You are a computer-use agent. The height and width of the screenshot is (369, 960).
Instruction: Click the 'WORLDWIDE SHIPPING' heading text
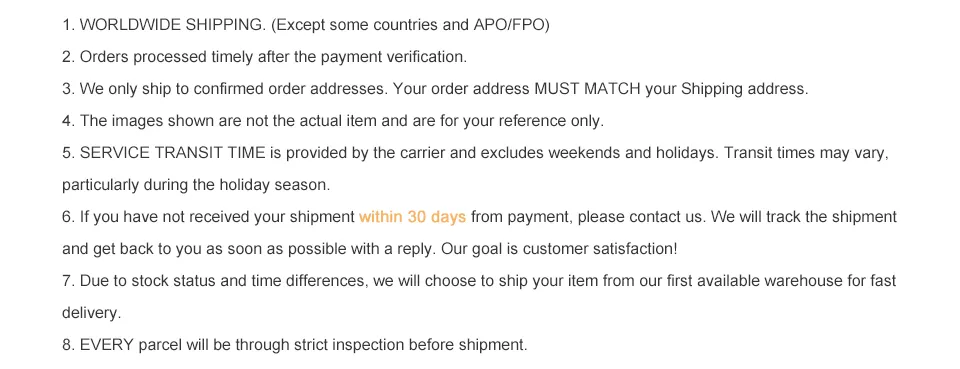[x=172, y=25]
